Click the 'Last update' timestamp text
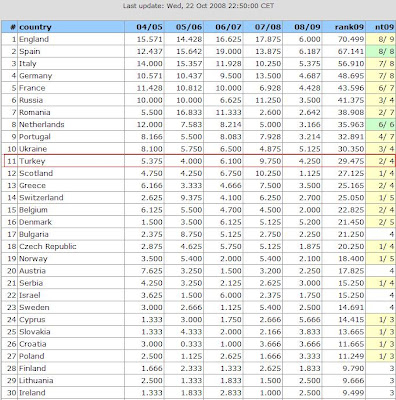The height and width of the screenshot is (400, 396). coord(198,6)
